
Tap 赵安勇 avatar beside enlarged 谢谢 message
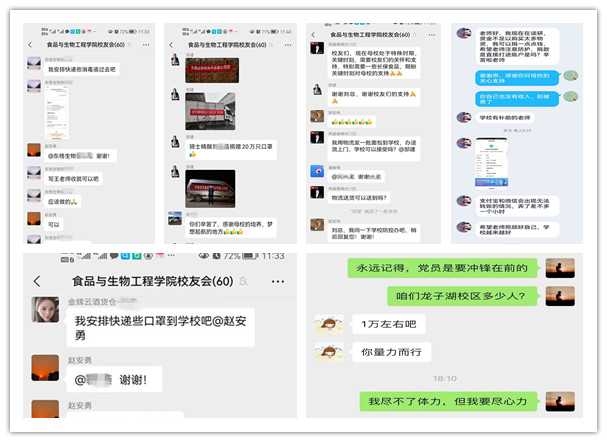(45, 368)
